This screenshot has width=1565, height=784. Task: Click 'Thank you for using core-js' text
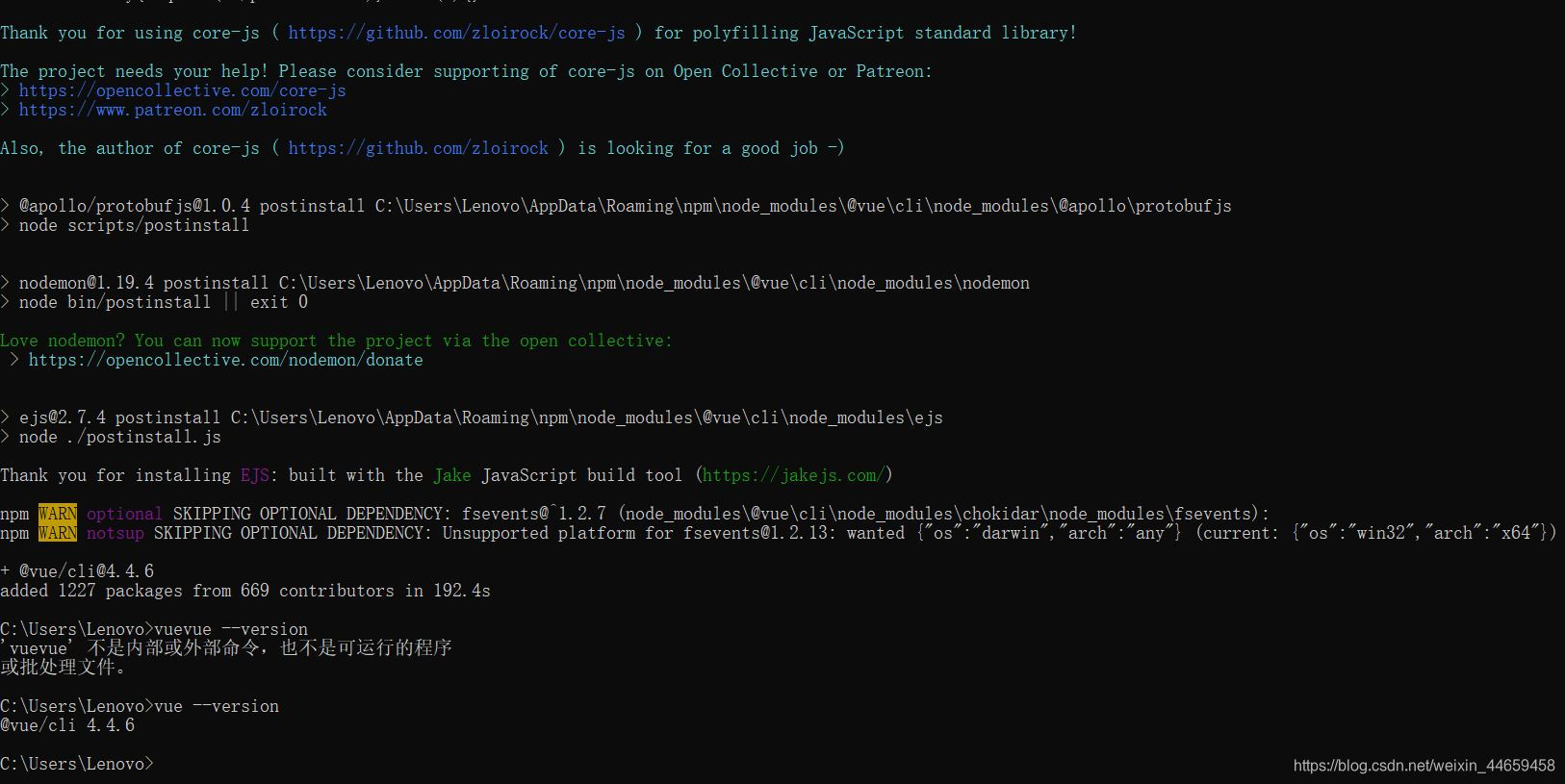tap(130, 33)
